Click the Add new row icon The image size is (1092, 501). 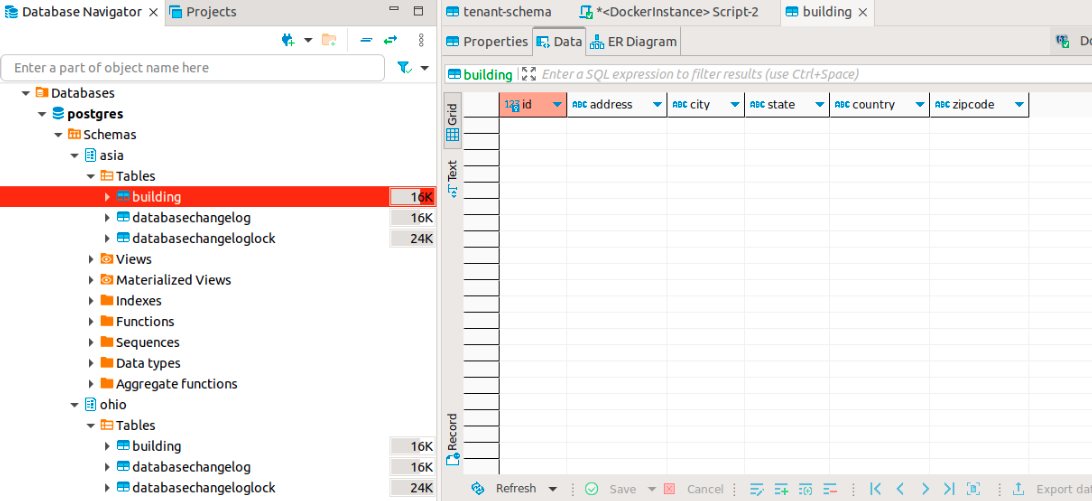tap(781, 488)
